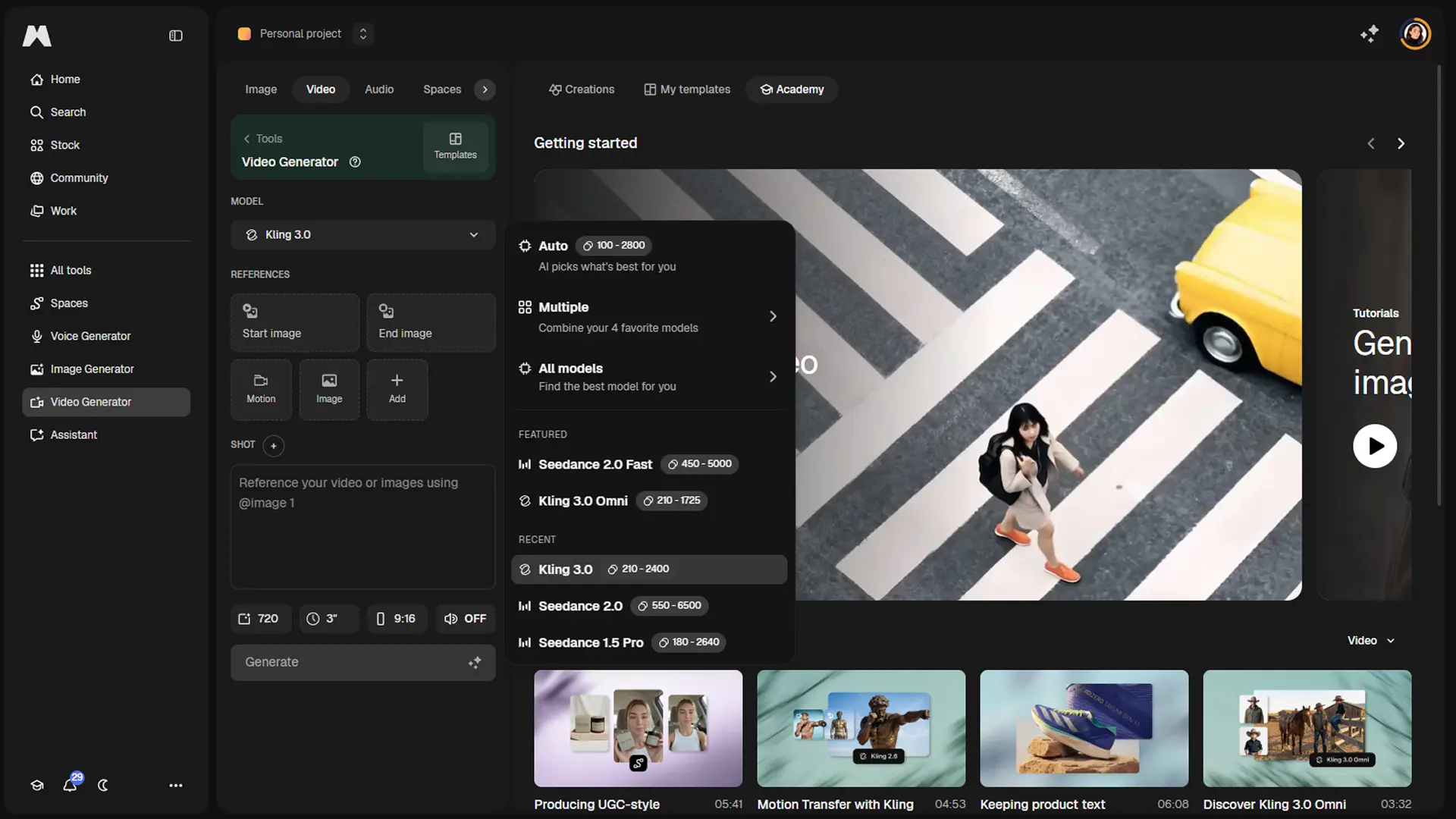Collapse the sidebar panel icon

[x=175, y=36]
